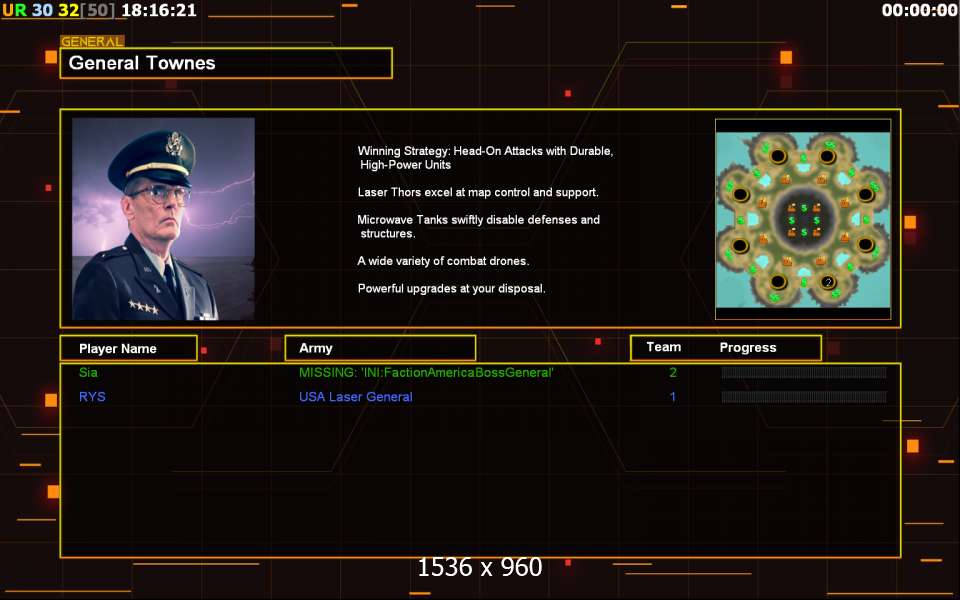
Task: Click the Winning Strategy description line
Action: point(486,157)
